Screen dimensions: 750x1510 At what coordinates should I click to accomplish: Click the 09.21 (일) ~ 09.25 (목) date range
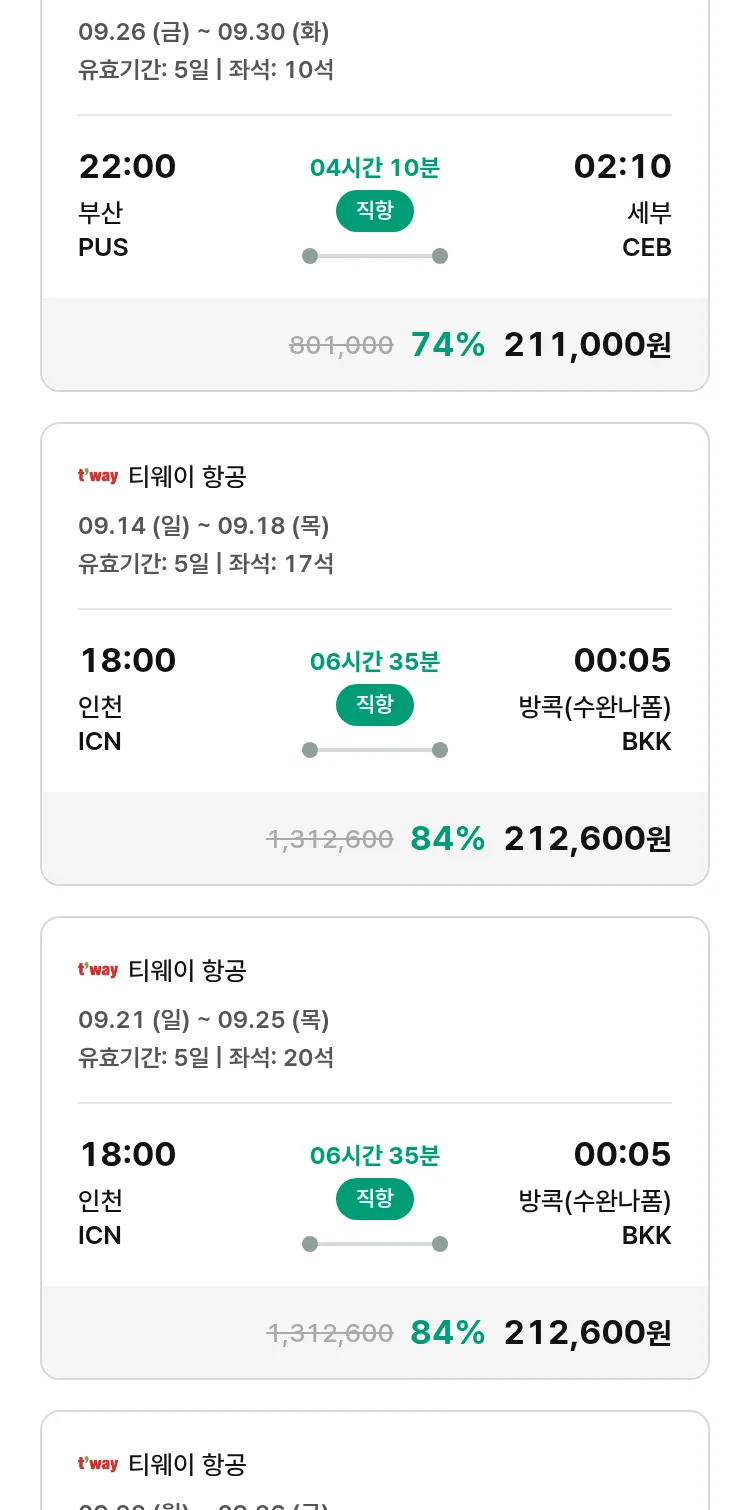[204, 1020]
